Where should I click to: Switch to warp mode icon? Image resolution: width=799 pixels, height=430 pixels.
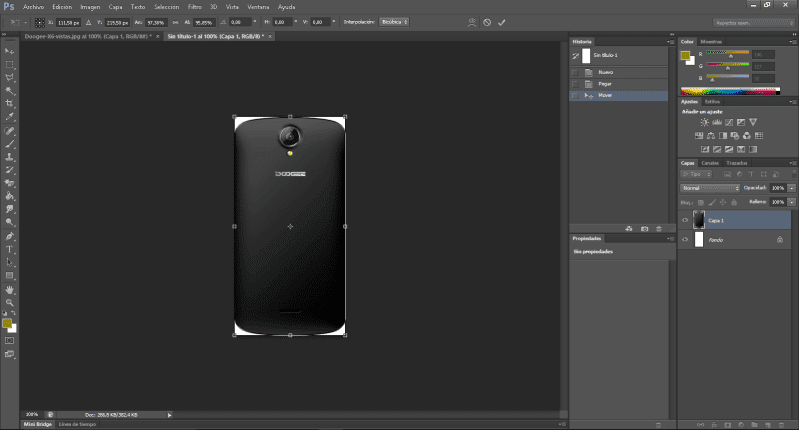coord(472,22)
